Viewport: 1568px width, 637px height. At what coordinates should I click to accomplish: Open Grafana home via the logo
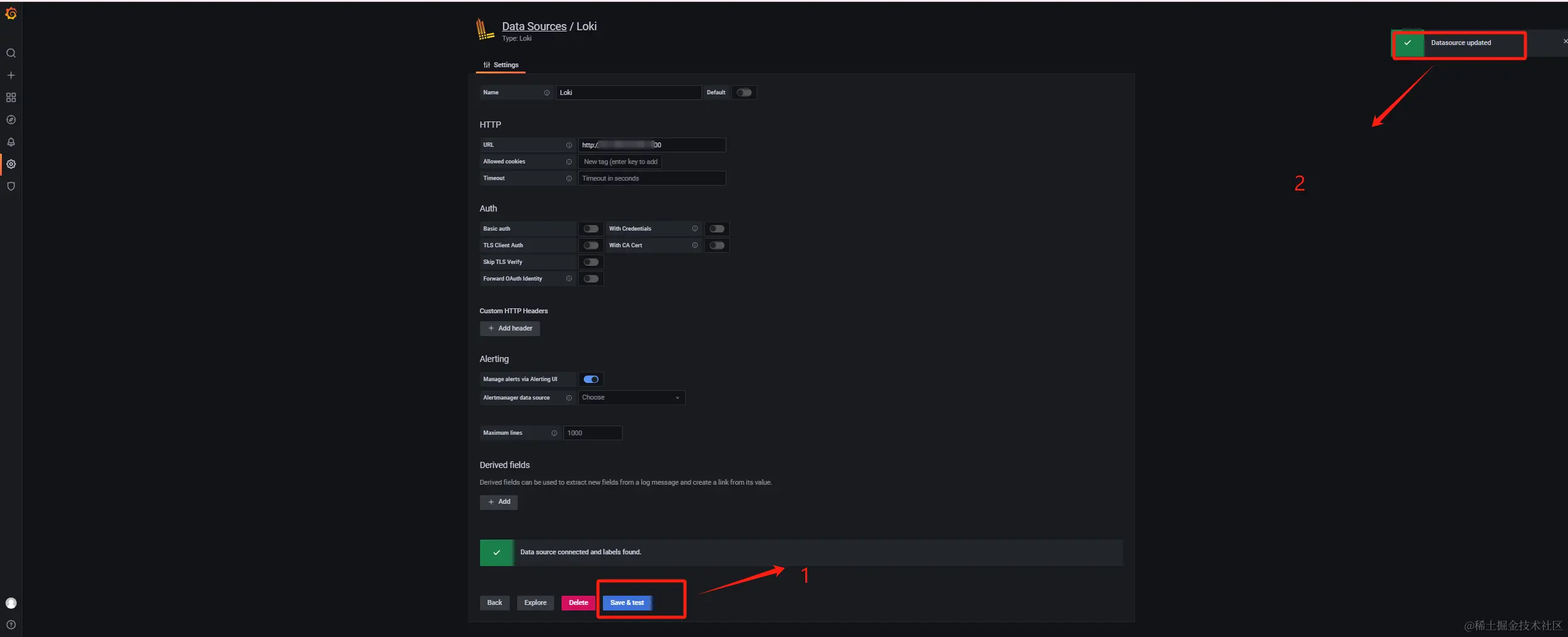tap(11, 14)
